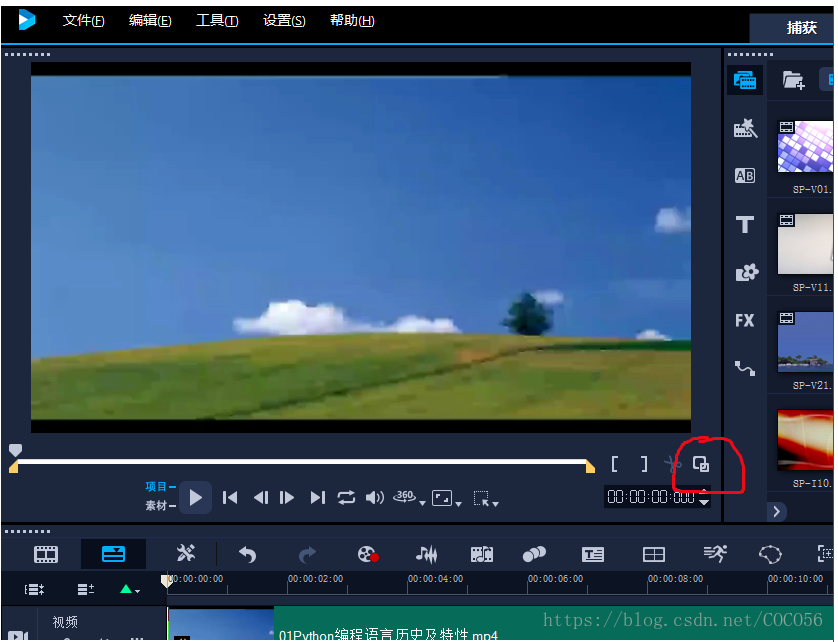Jump to the end of the clip

[317, 498]
